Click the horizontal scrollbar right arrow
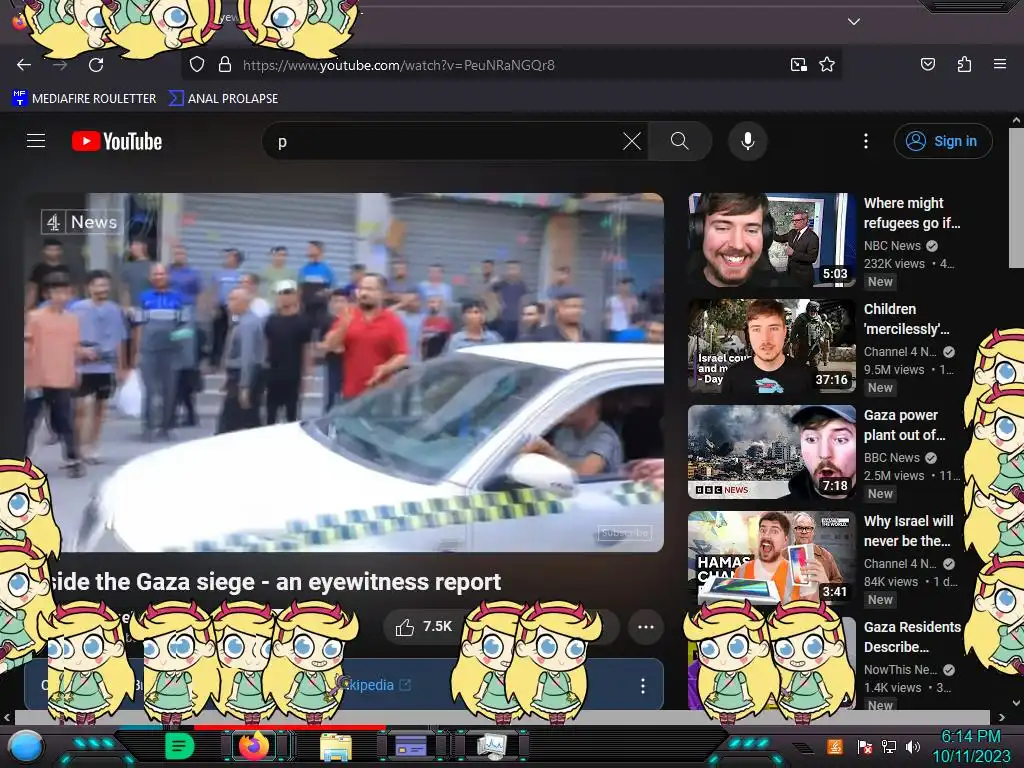Screen dimensions: 1024x768 tap(1002, 718)
